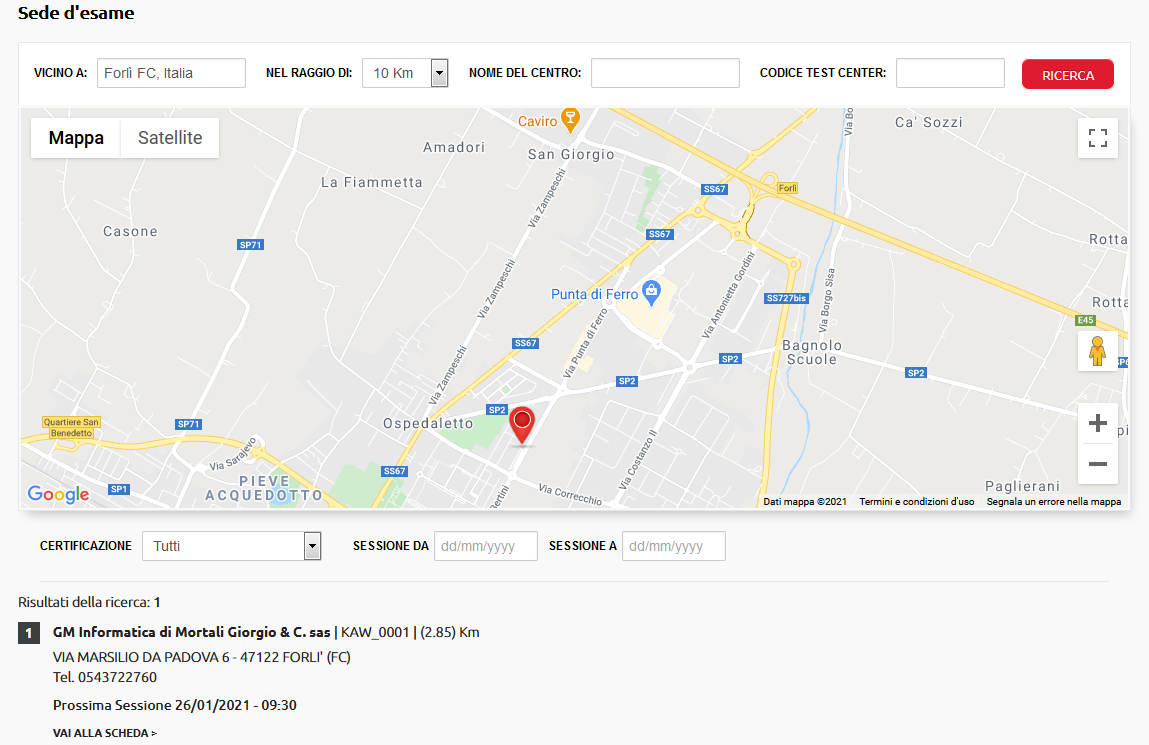Switch to Mappa map view
1149x745 pixels.
(76, 138)
